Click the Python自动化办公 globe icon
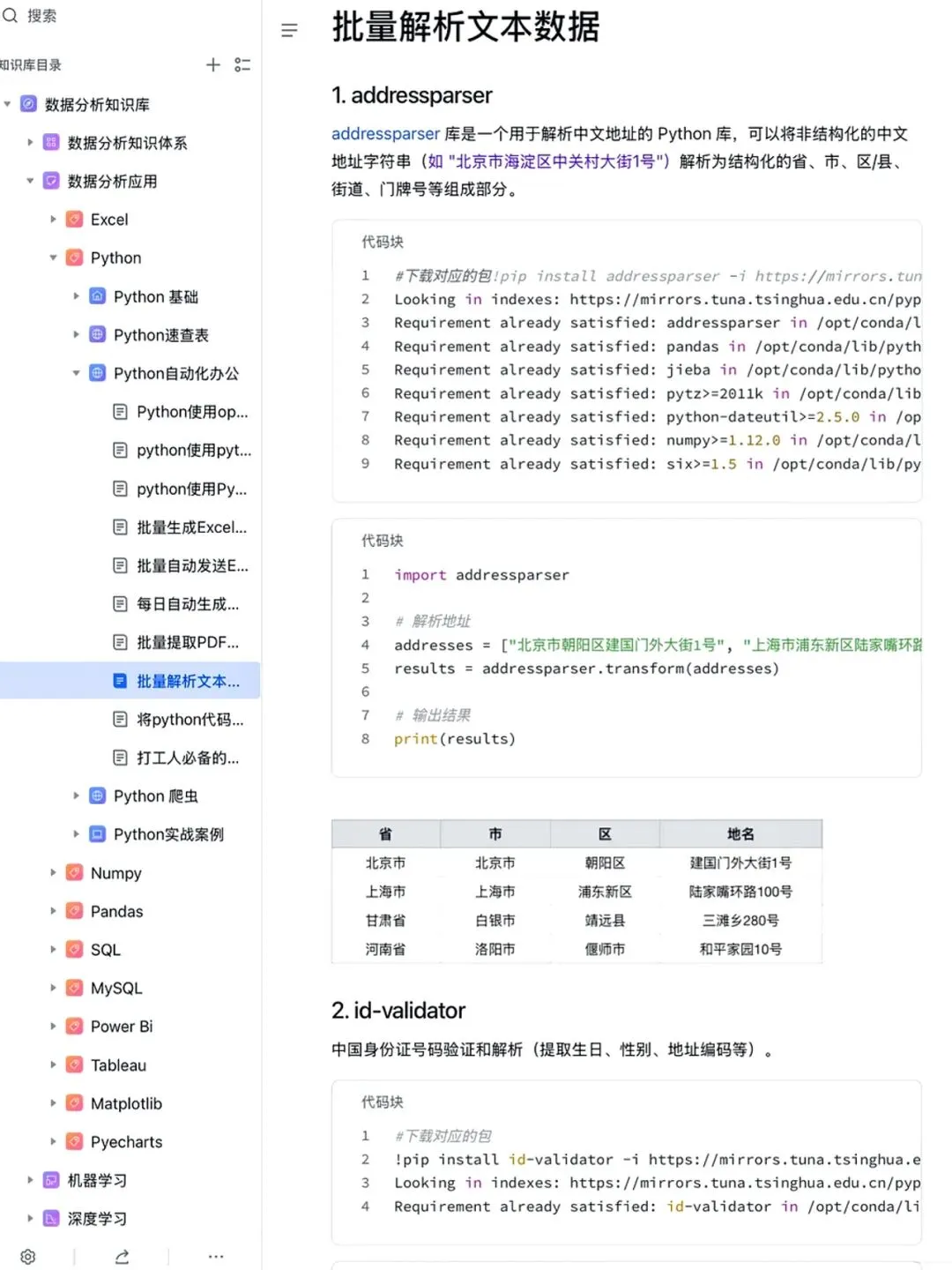The width and height of the screenshot is (952, 1270). pos(98,373)
